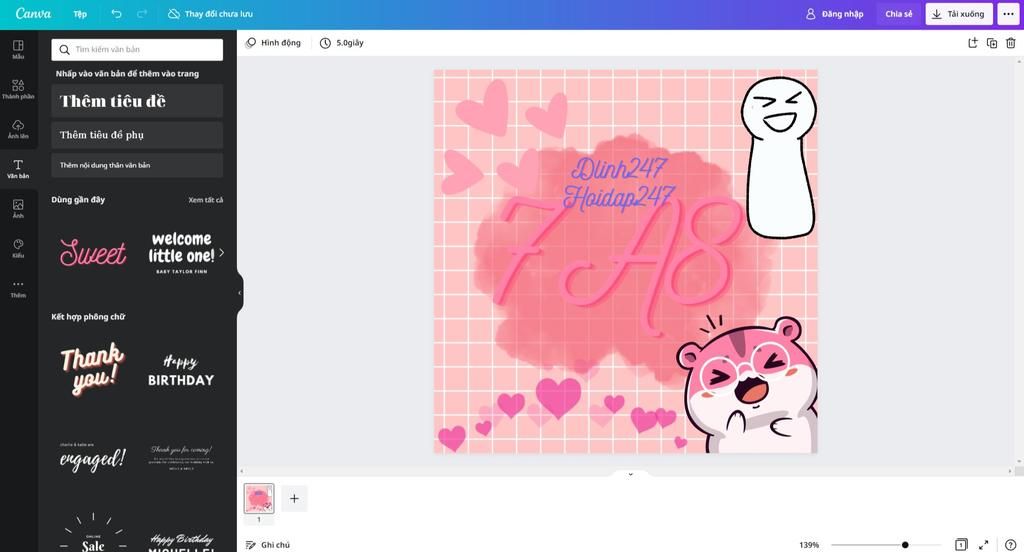Open the Mẫu templates sidebar panel
Screen dimensions: 1024x552
(18, 50)
